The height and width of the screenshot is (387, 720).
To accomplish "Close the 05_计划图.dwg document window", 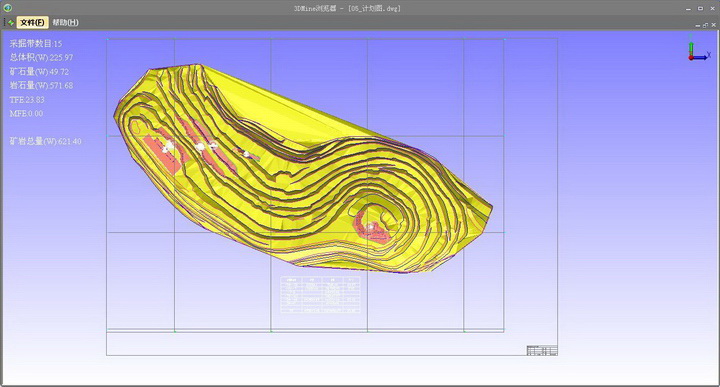I will pyautogui.click(x=713, y=25).
